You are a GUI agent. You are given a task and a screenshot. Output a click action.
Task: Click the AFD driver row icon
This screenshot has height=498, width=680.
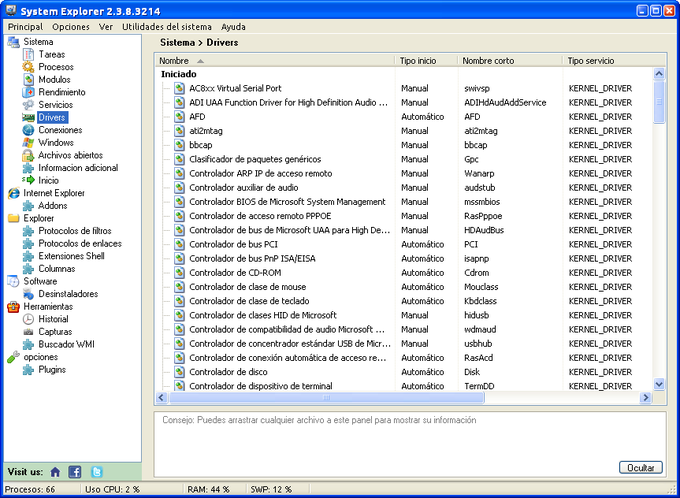tap(179, 117)
